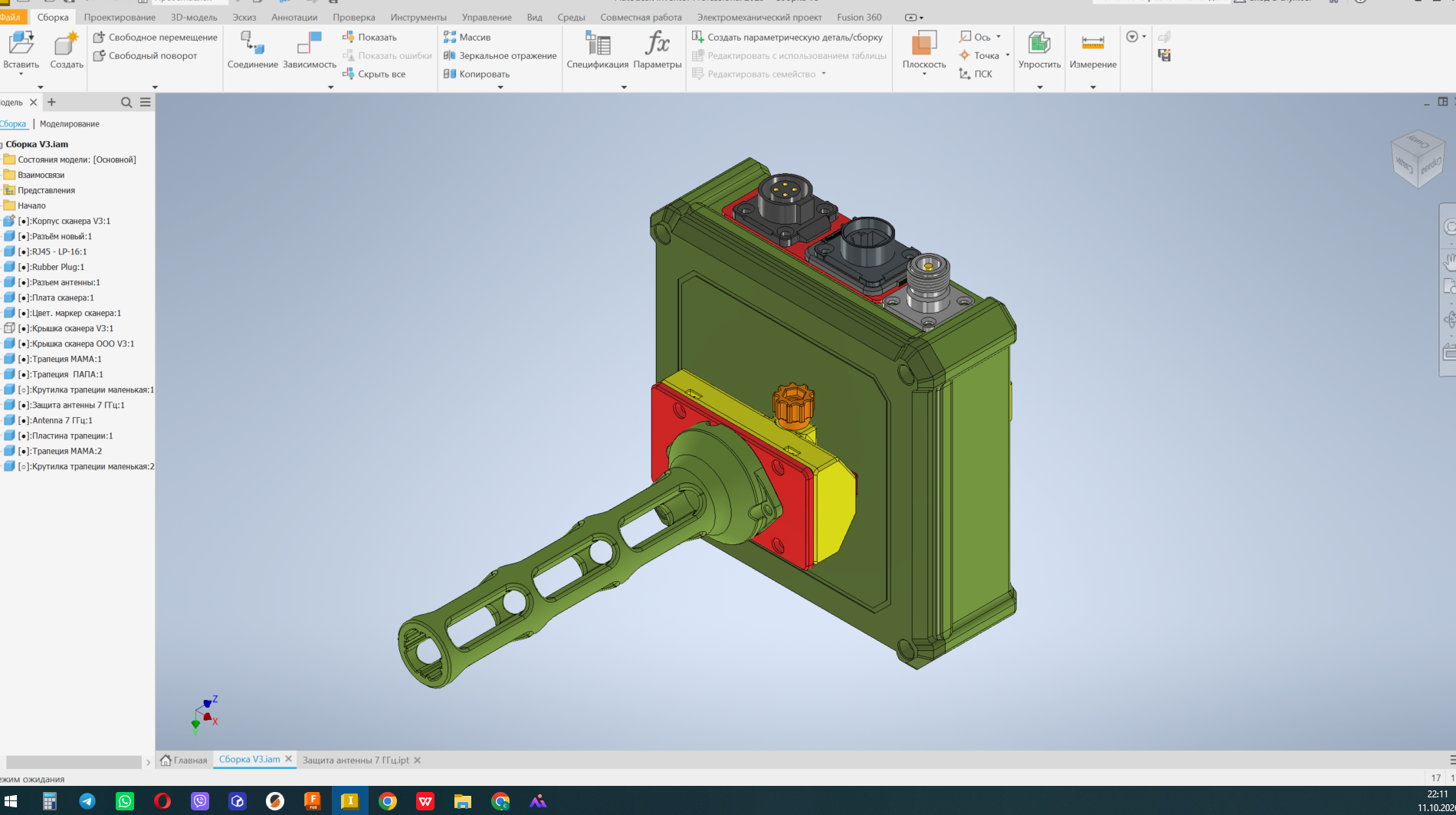1456x815 pixels.
Task: Click the Упростить (Simplify) icon
Action: [x=1039, y=43]
